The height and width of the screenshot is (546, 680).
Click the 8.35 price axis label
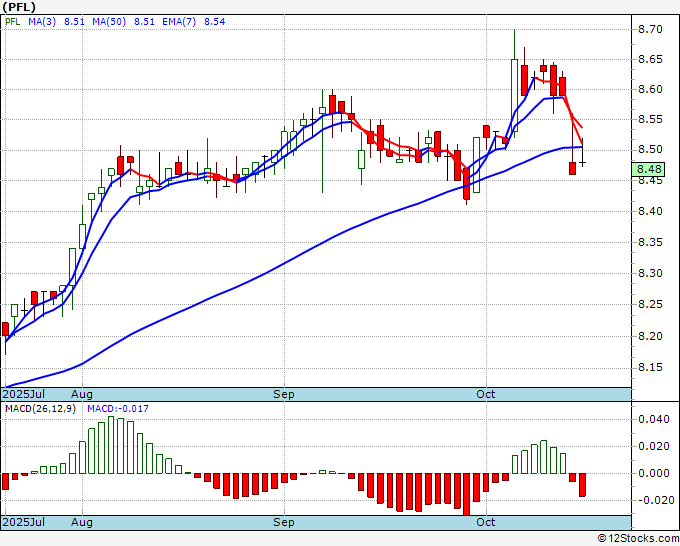click(x=650, y=242)
